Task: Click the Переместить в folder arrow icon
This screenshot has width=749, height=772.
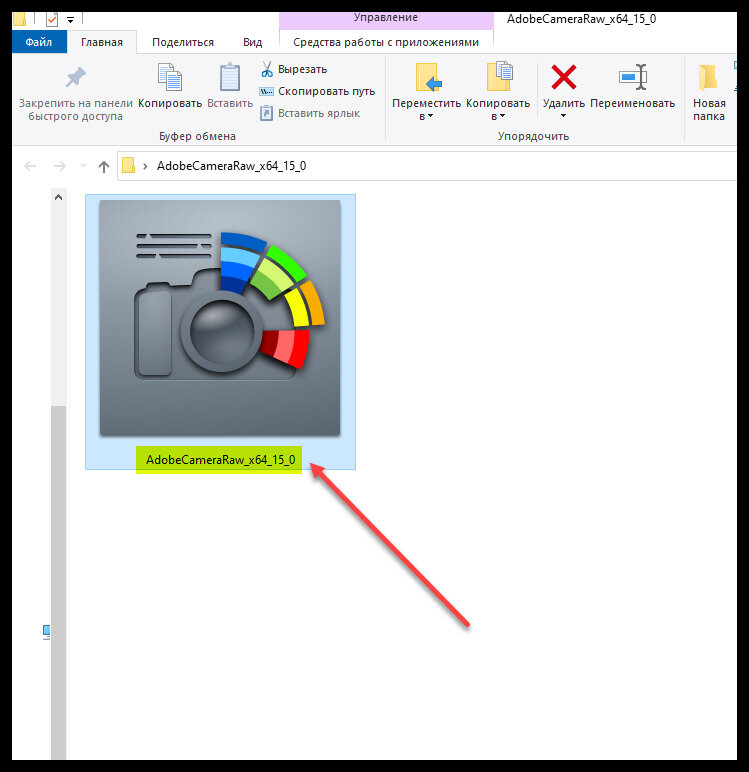Action: tap(427, 77)
